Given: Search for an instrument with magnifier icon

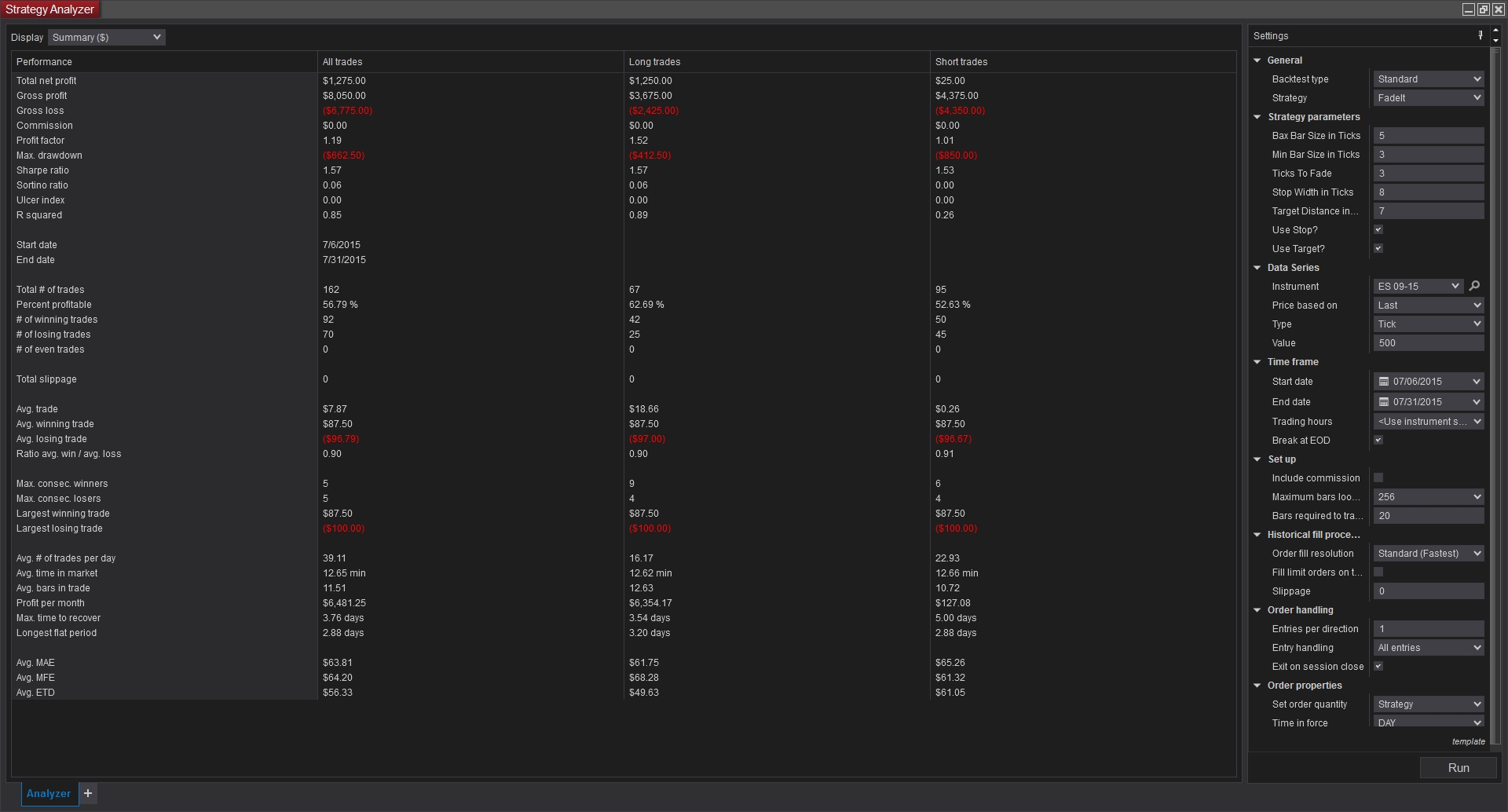Looking at the screenshot, I should point(1474,286).
